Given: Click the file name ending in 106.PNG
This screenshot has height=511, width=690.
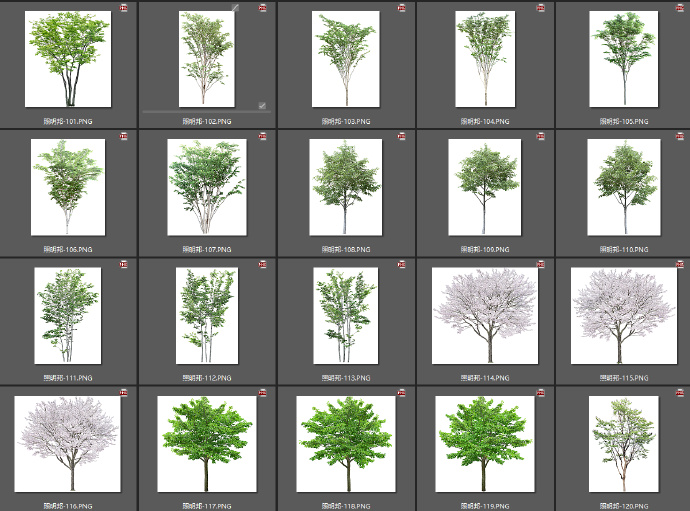Looking at the screenshot, I should click(68, 249).
